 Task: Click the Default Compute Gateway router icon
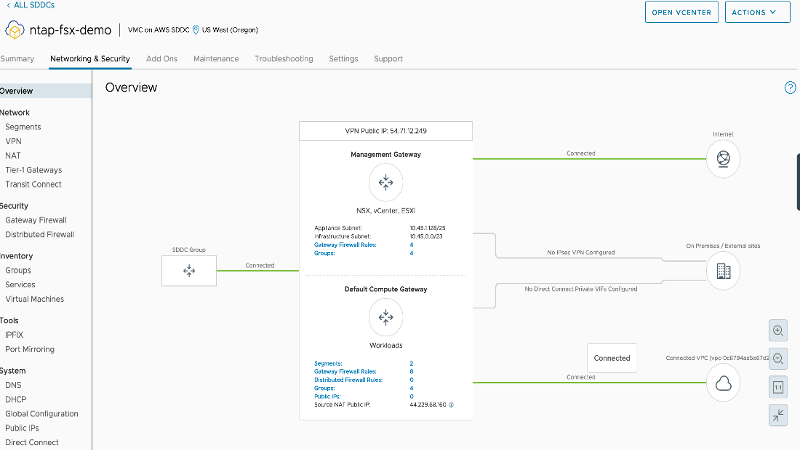385,318
